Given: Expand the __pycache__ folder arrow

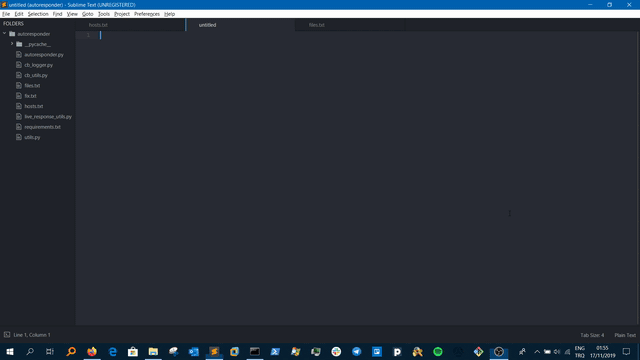Looking at the screenshot, I should coord(12,44).
